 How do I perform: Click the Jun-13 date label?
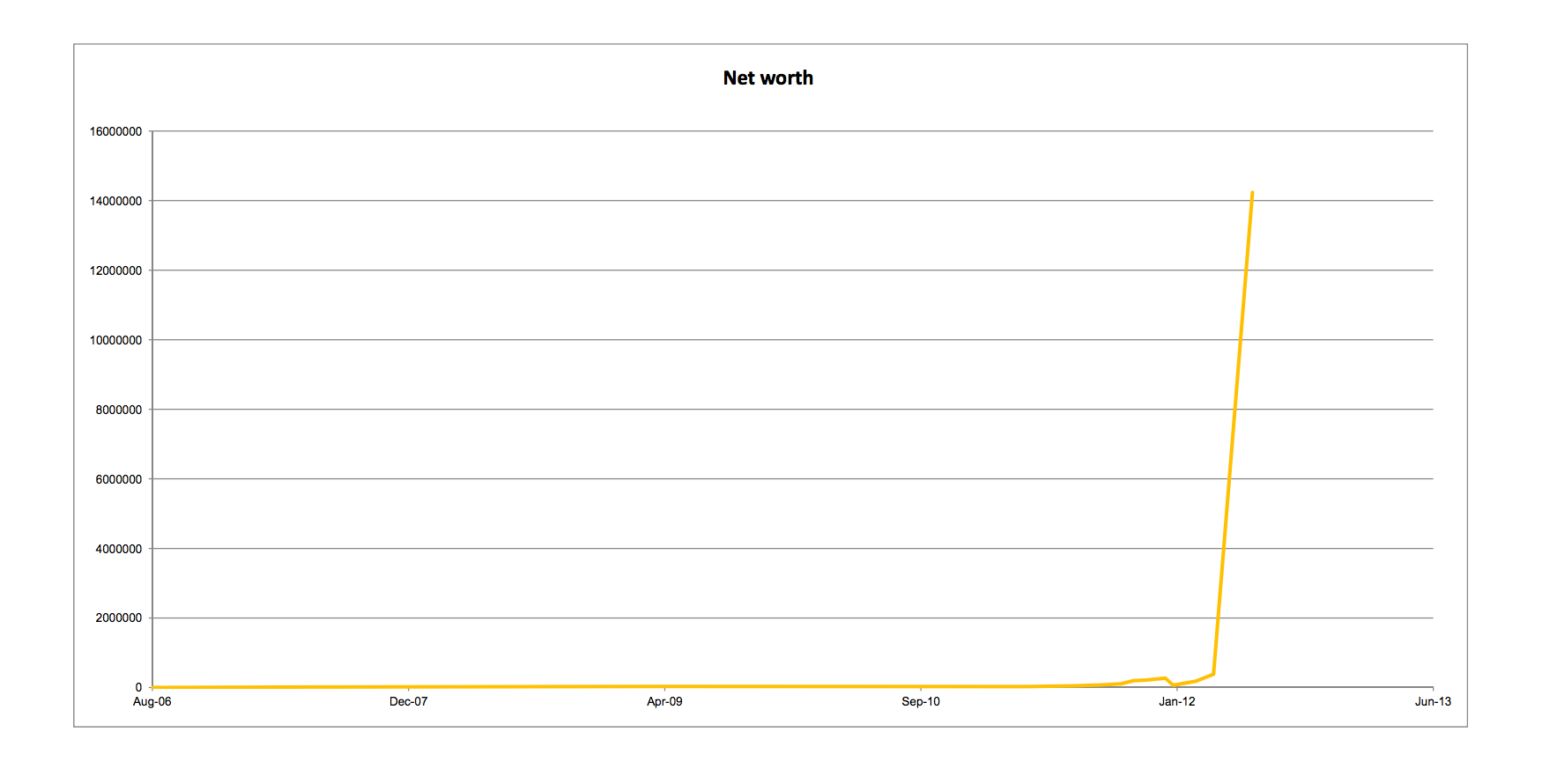click(1433, 702)
